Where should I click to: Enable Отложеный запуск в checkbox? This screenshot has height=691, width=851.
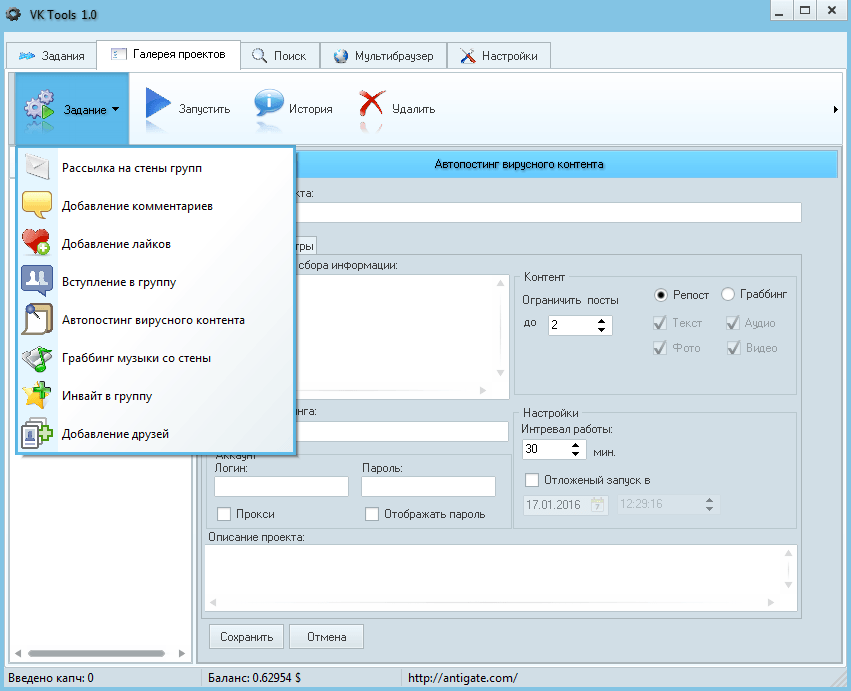[x=532, y=480]
